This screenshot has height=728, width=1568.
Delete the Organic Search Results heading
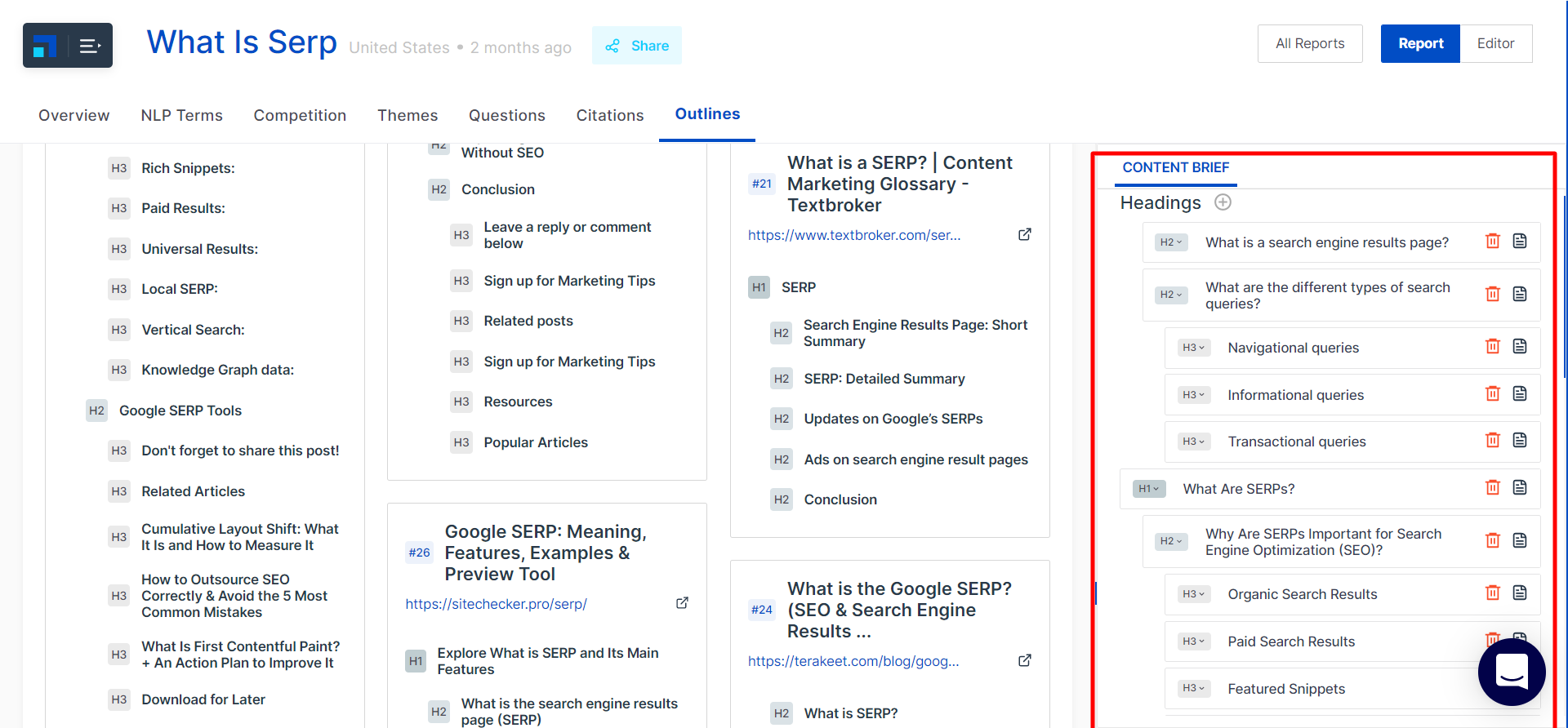click(x=1493, y=593)
